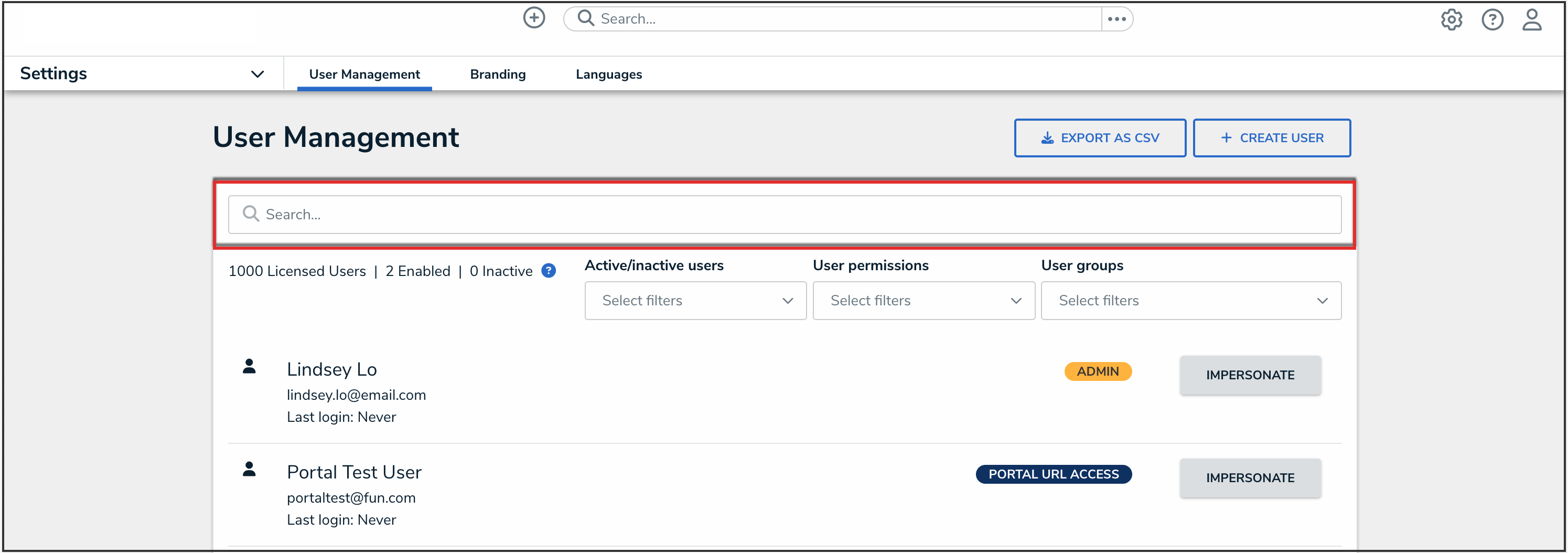Click Lindsey Lo's person icon
The height and width of the screenshot is (553, 1568).
pyautogui.click(x=249, y=366)
